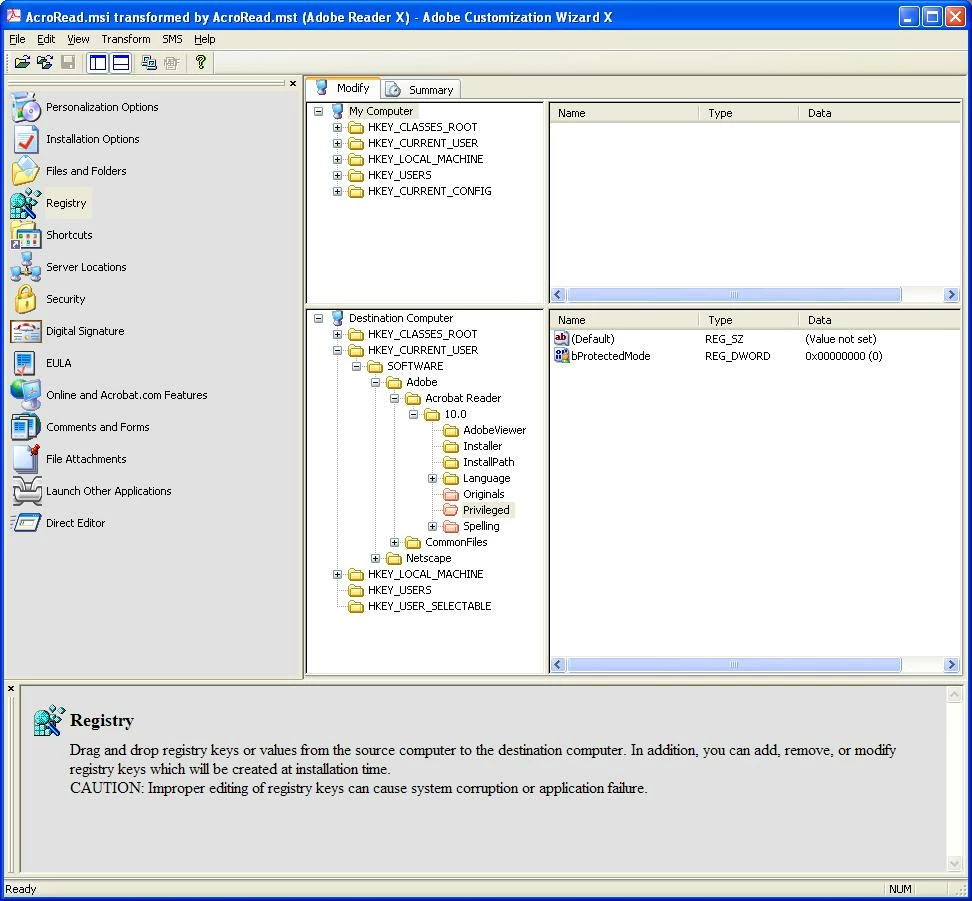Image resolution: width=972 pixels, height=901 pixels.
Task: Click left arrow of upper horizontal scrollbar
Action: (558, 295)
